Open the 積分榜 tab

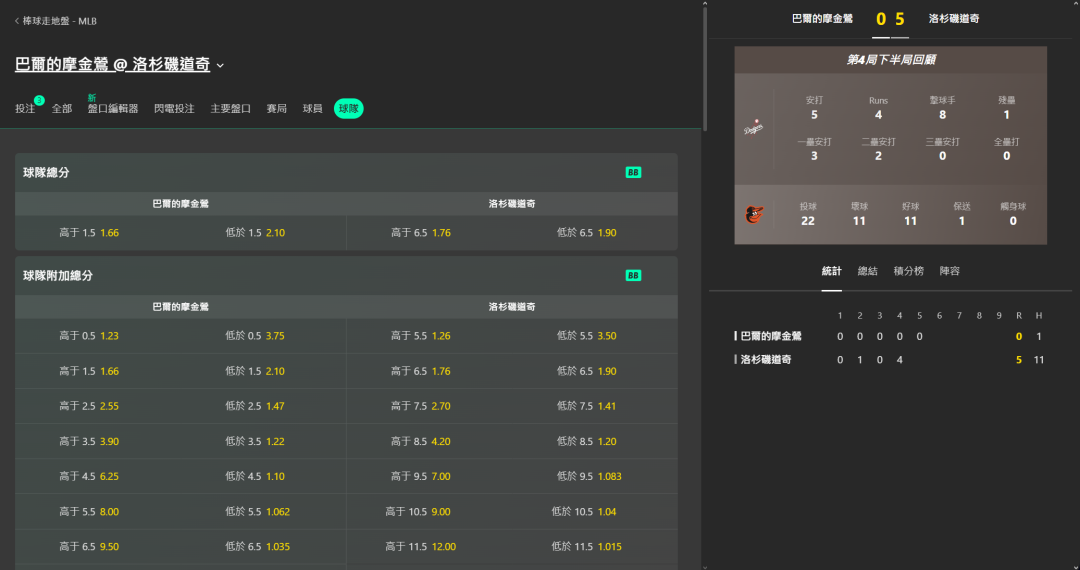[908, 271]
